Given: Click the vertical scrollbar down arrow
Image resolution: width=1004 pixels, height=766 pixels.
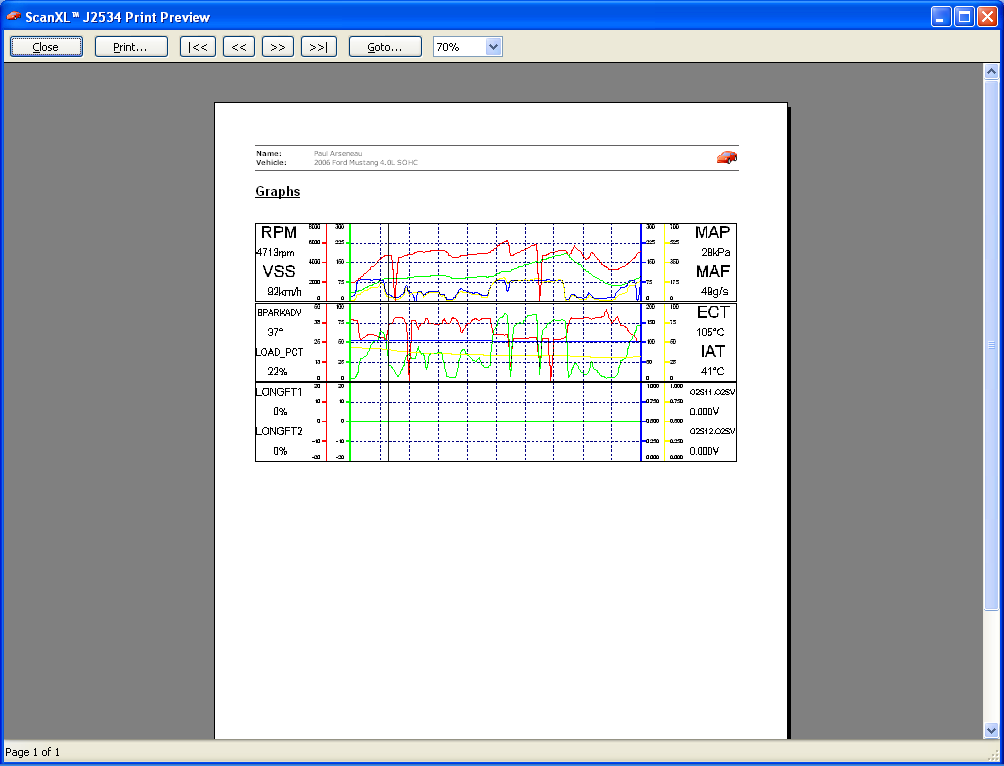Looking at the screenshot, I should [x=991, y=730].
